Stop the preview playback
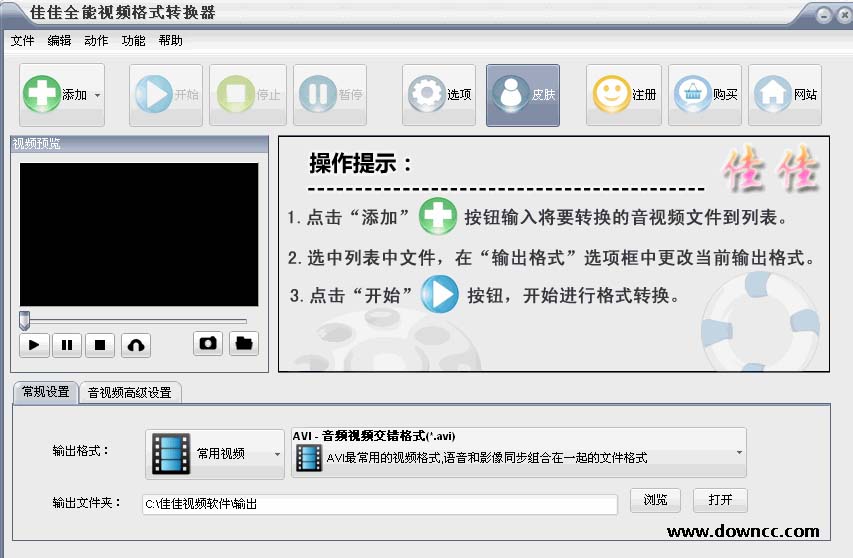Viewport: 853px width, 558px height. [x=100, y=345]
